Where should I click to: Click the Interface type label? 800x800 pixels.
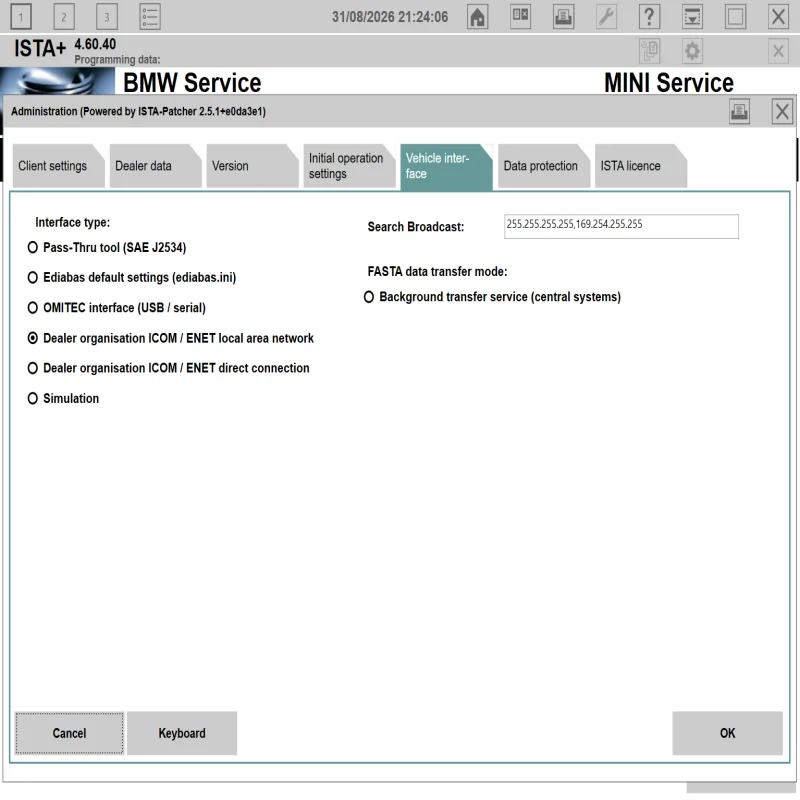[72, 222]
